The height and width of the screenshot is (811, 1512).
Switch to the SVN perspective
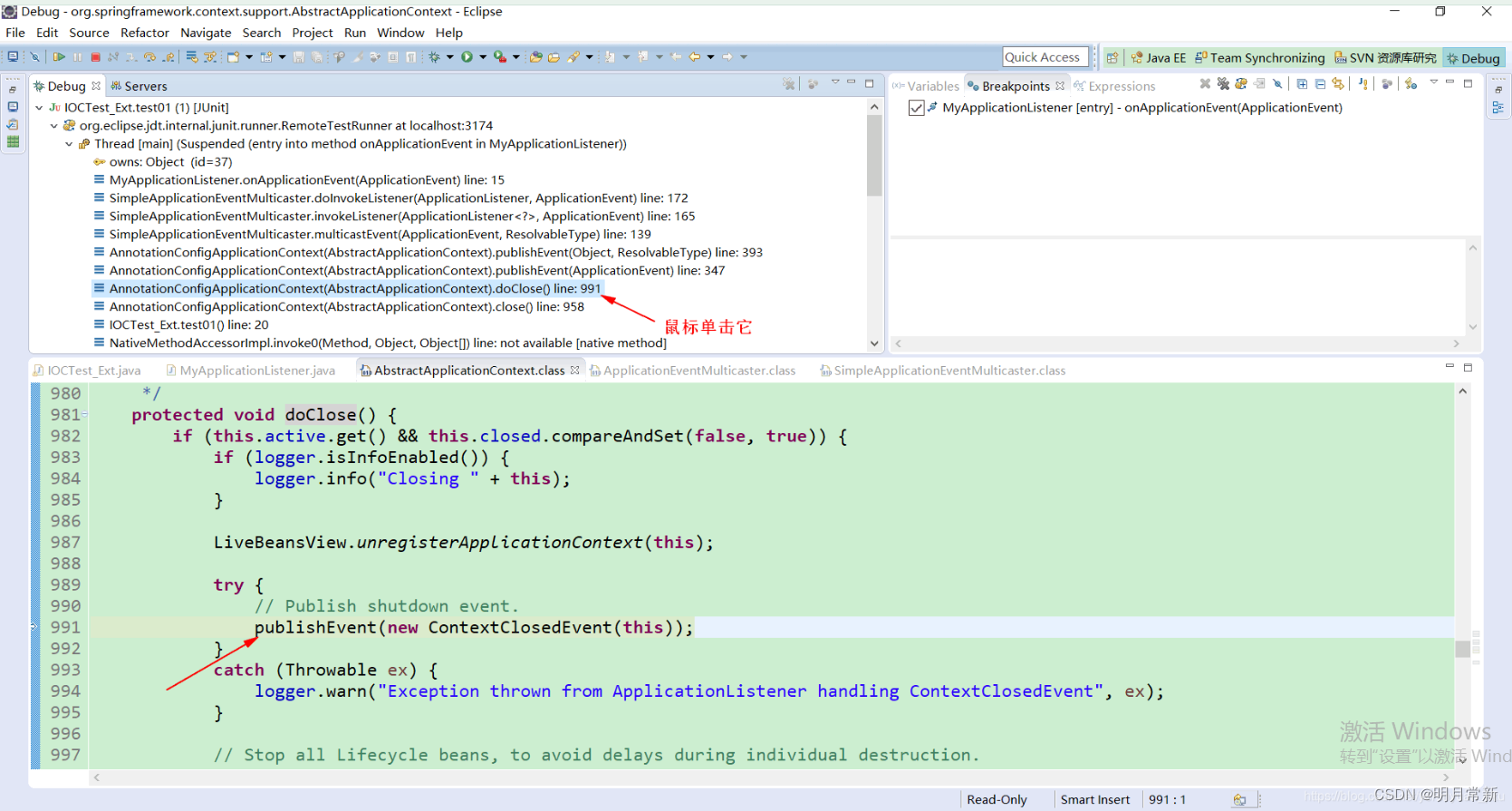(1386, 58)
